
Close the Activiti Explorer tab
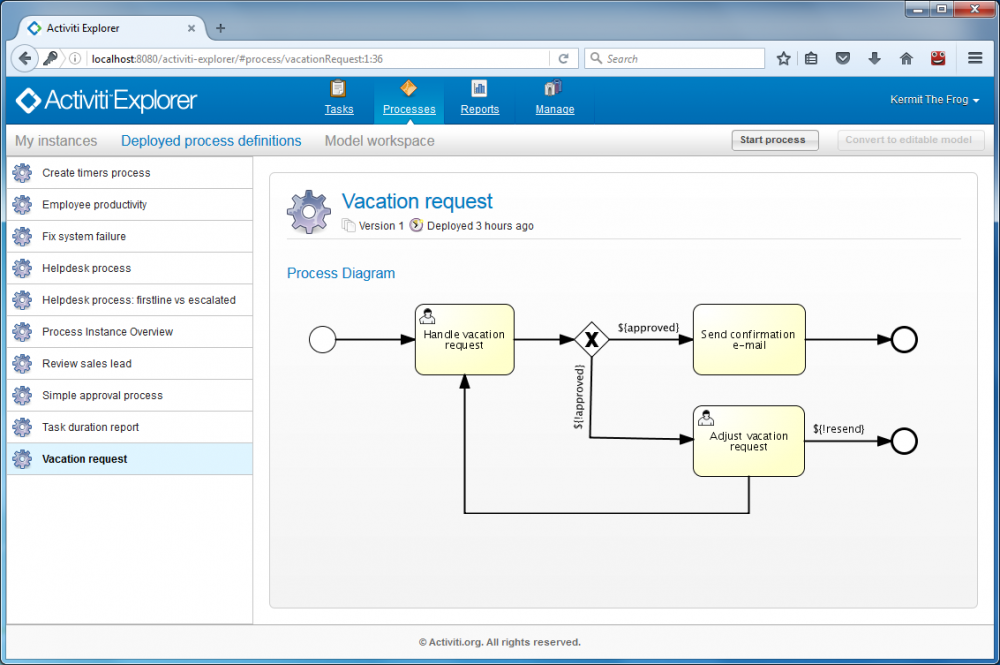191,28
